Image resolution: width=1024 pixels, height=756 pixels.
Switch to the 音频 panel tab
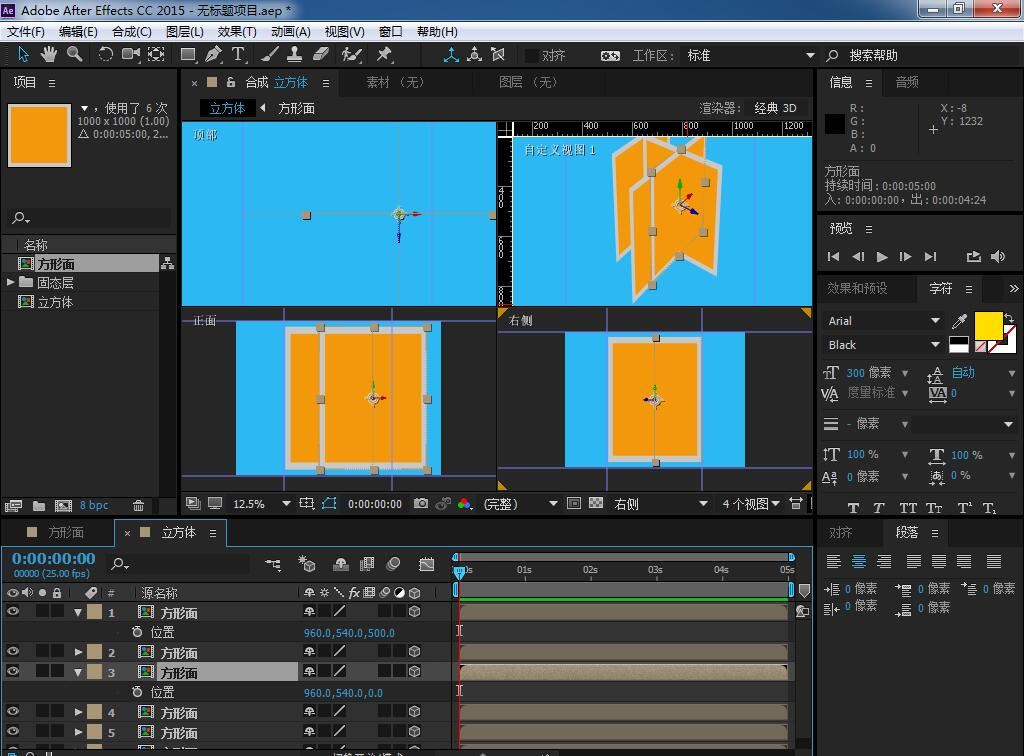pos(906,82)
